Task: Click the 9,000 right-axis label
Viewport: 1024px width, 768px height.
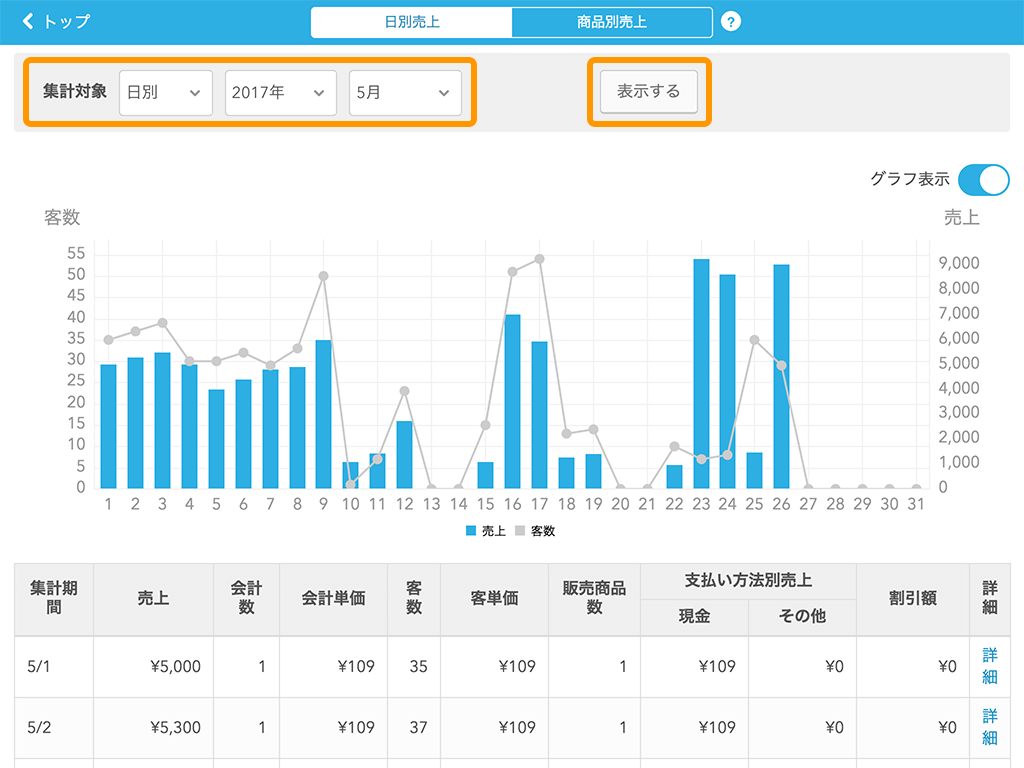Action: (959, 263)
